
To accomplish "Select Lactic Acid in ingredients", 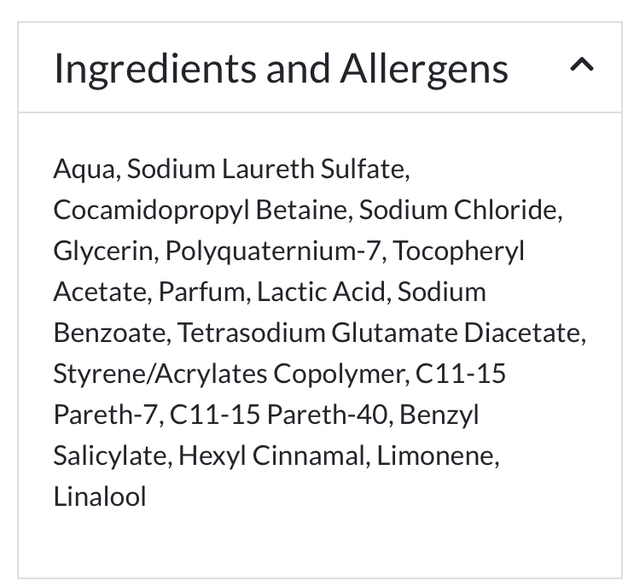I will [323, 292].
